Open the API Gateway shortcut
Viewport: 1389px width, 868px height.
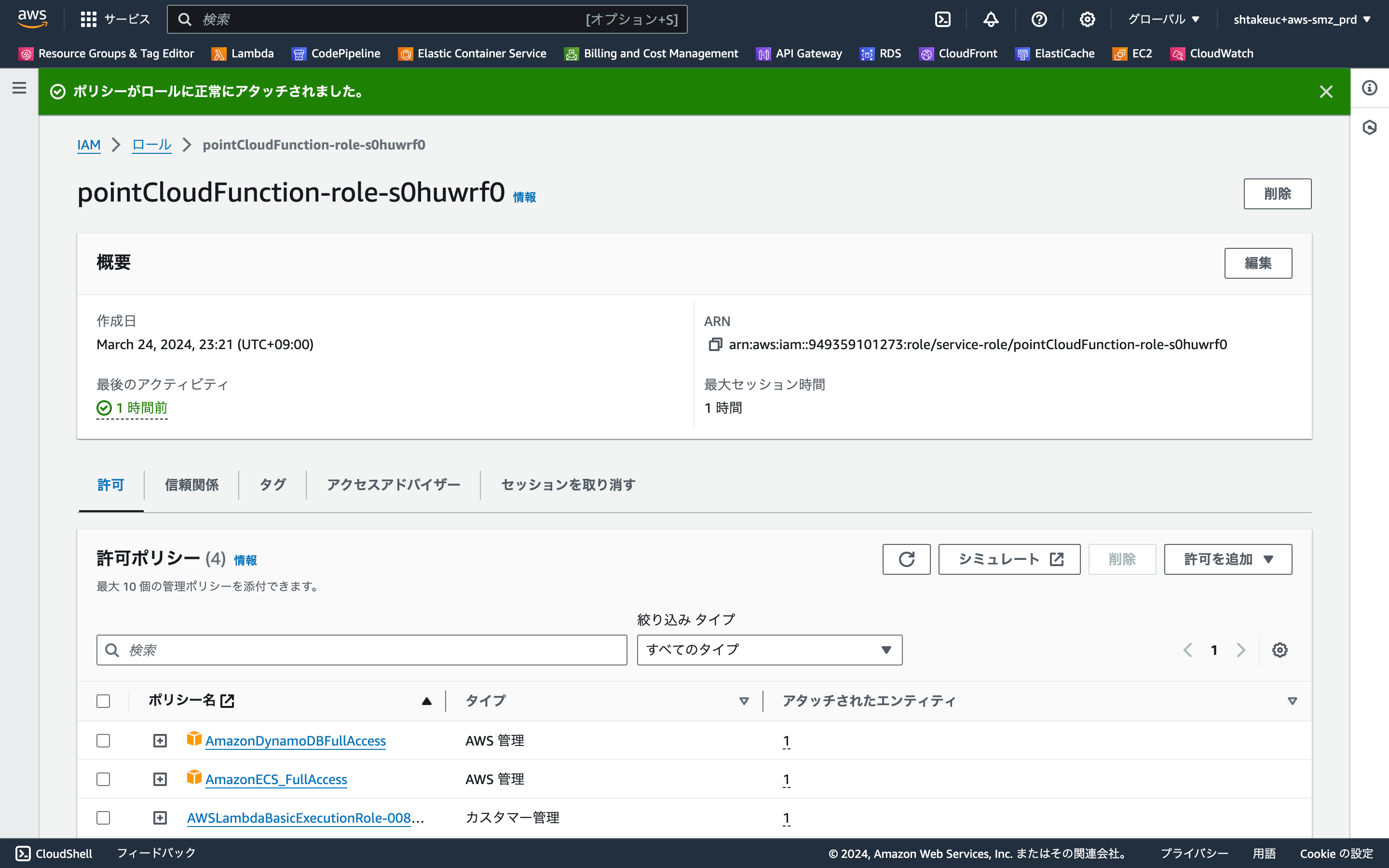coord(800,54)
